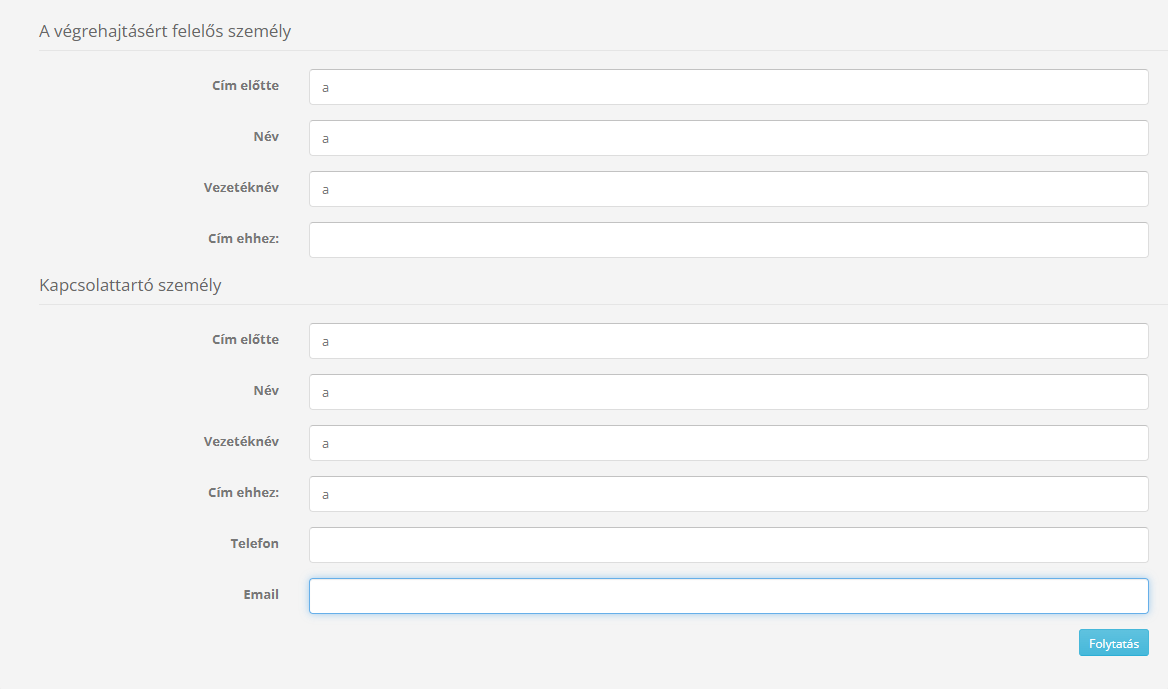
Task: Click the 'Kapcsolattartó személy' section heading
Action: point(130,285)
